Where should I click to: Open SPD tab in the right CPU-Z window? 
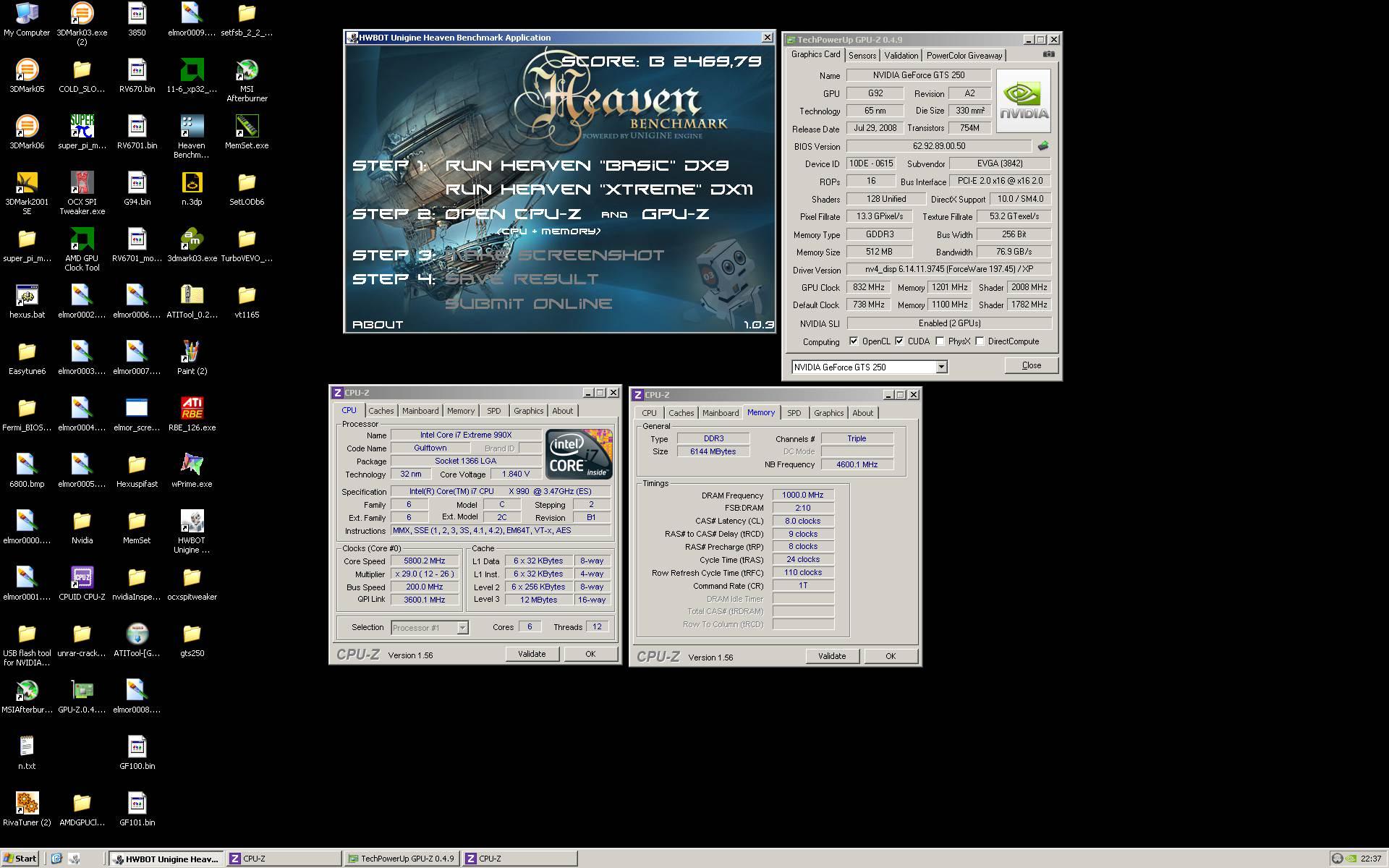pyautogui.click(x=794, y=413)
